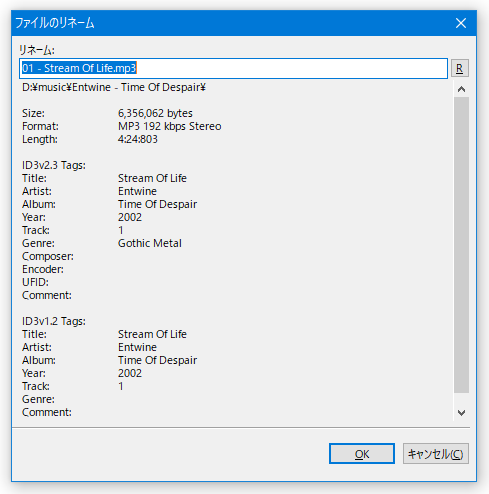Click the Composer: label
Image resolution: width=489 pixels, height=494 pixels.
point(48,256)
